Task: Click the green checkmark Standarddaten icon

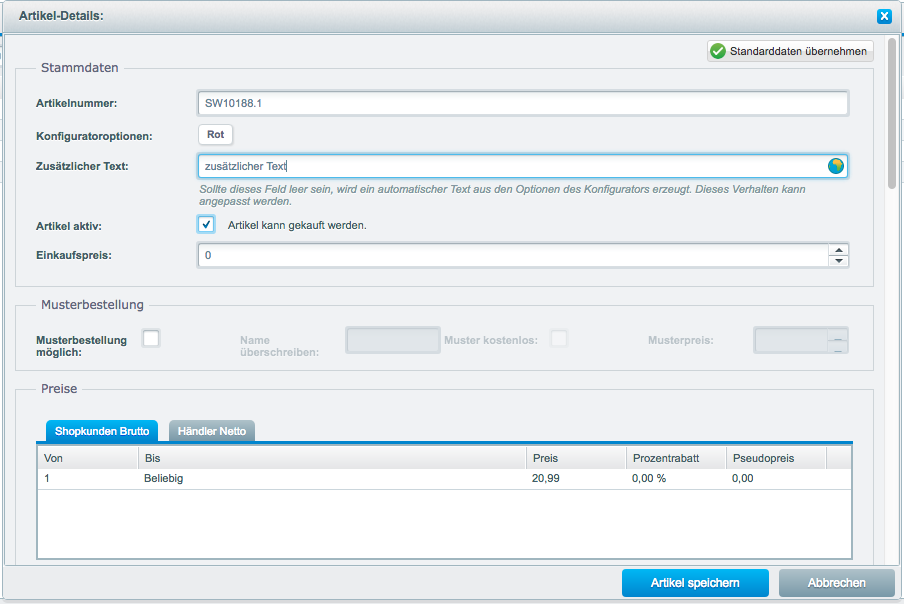Action: click(717, 51)
